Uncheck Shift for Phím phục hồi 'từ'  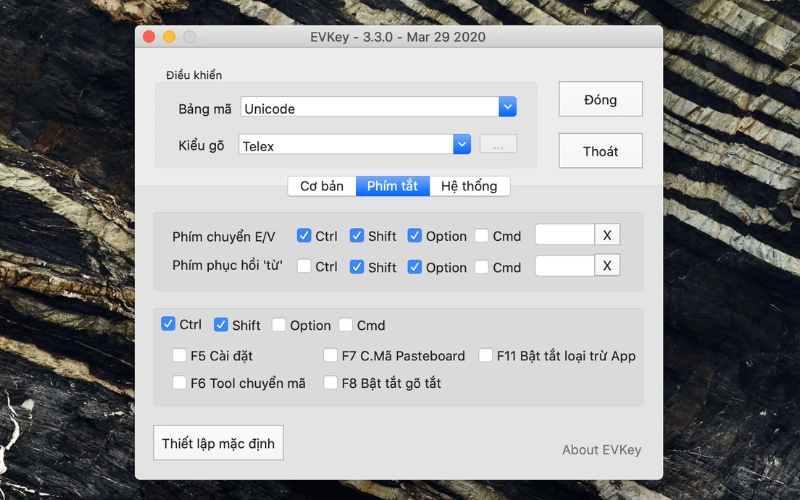click(x=357, y=266)
